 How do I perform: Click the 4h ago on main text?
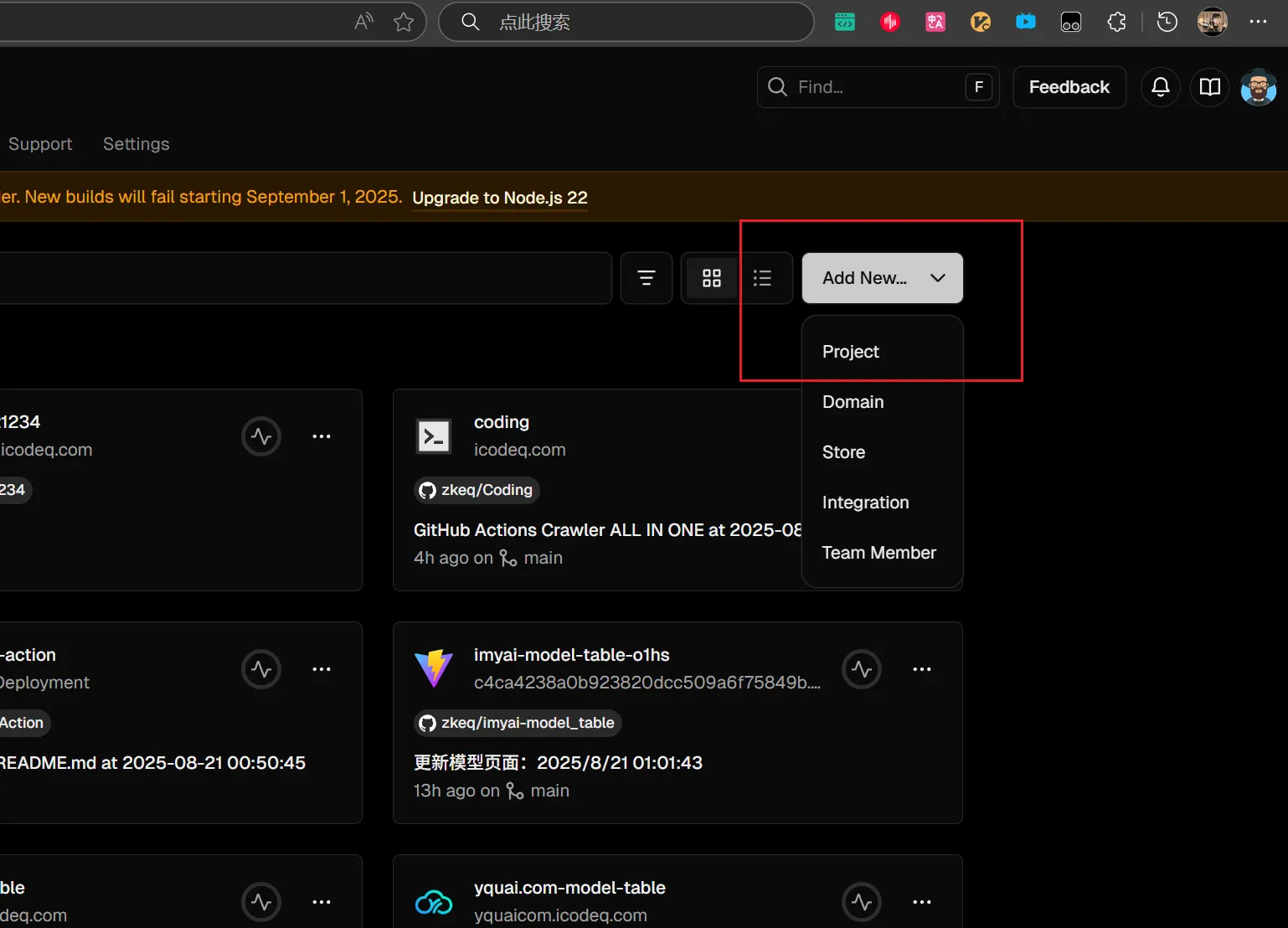click(488, 558)
